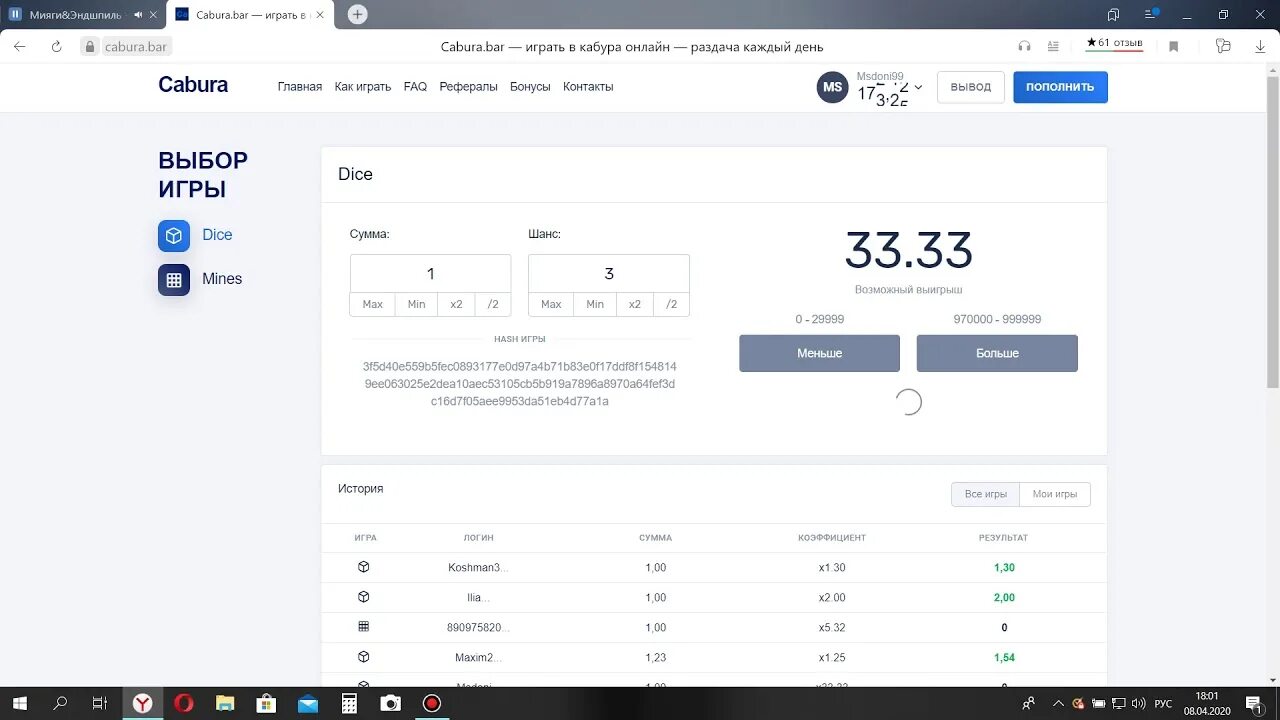Mute the Мияги&Эндшпиль tab sound
Viewport: 1280px width, 720px height.
137,15
